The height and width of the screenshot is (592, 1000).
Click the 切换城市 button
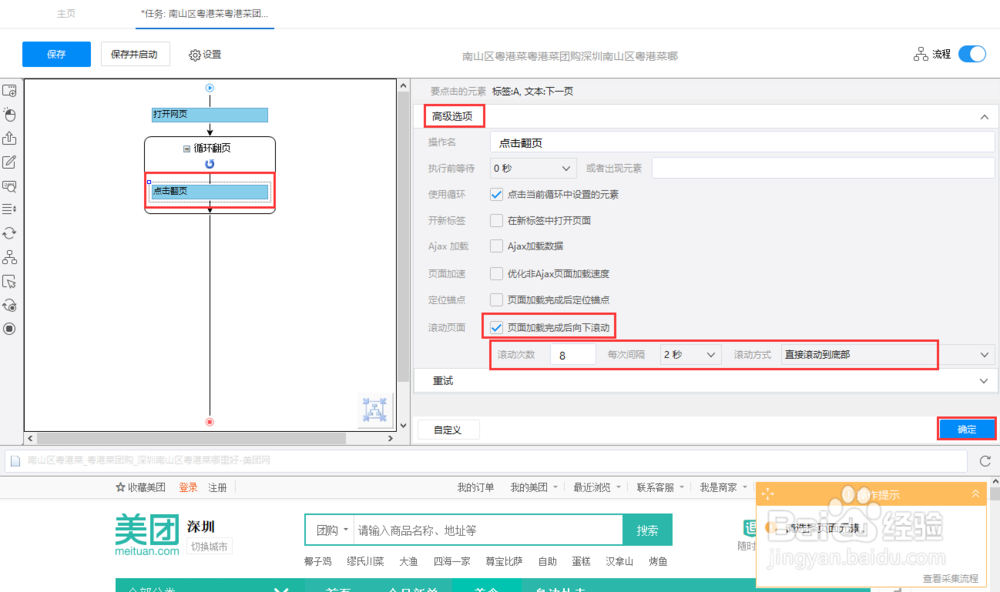(209, 547)
